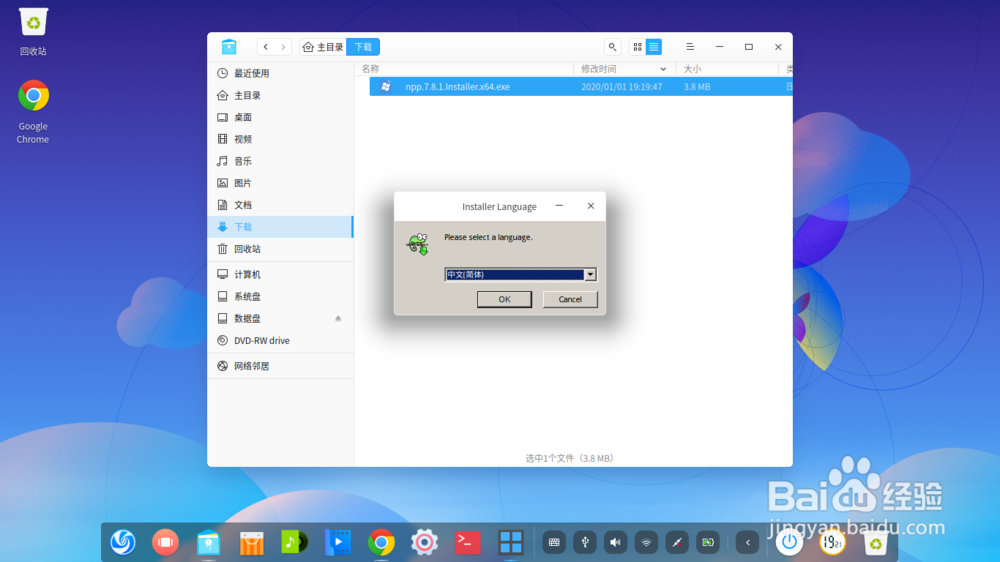The height and width of the screenshot is (562, 1000).
Task: Click the exe file icon in list
Action: (385, 87)
